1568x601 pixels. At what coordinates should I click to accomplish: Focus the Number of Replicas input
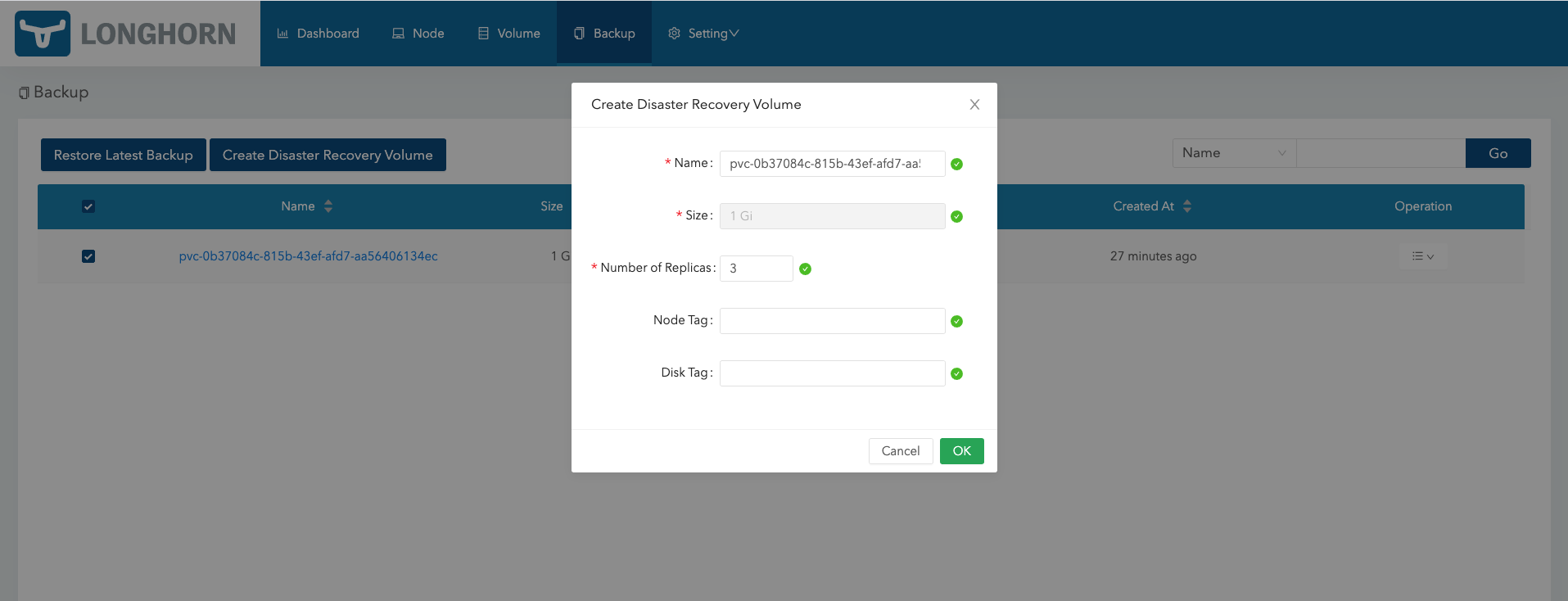(x=756, y=269)
